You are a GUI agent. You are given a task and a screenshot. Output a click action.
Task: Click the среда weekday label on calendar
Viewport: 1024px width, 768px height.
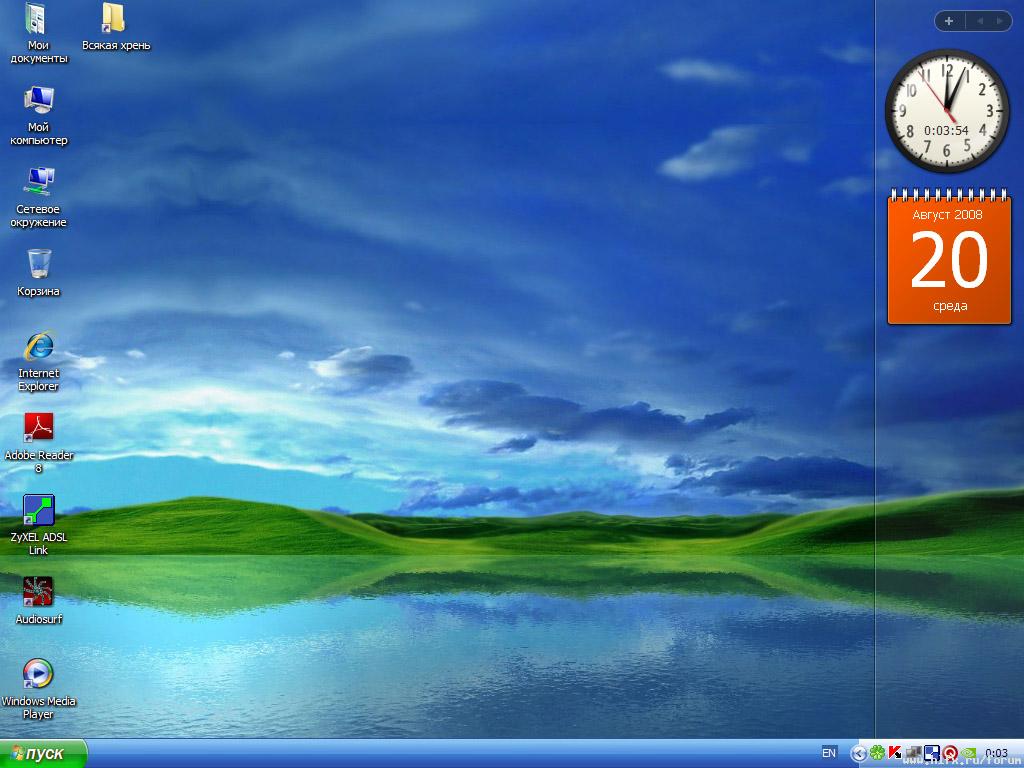(x=950, y=306)
